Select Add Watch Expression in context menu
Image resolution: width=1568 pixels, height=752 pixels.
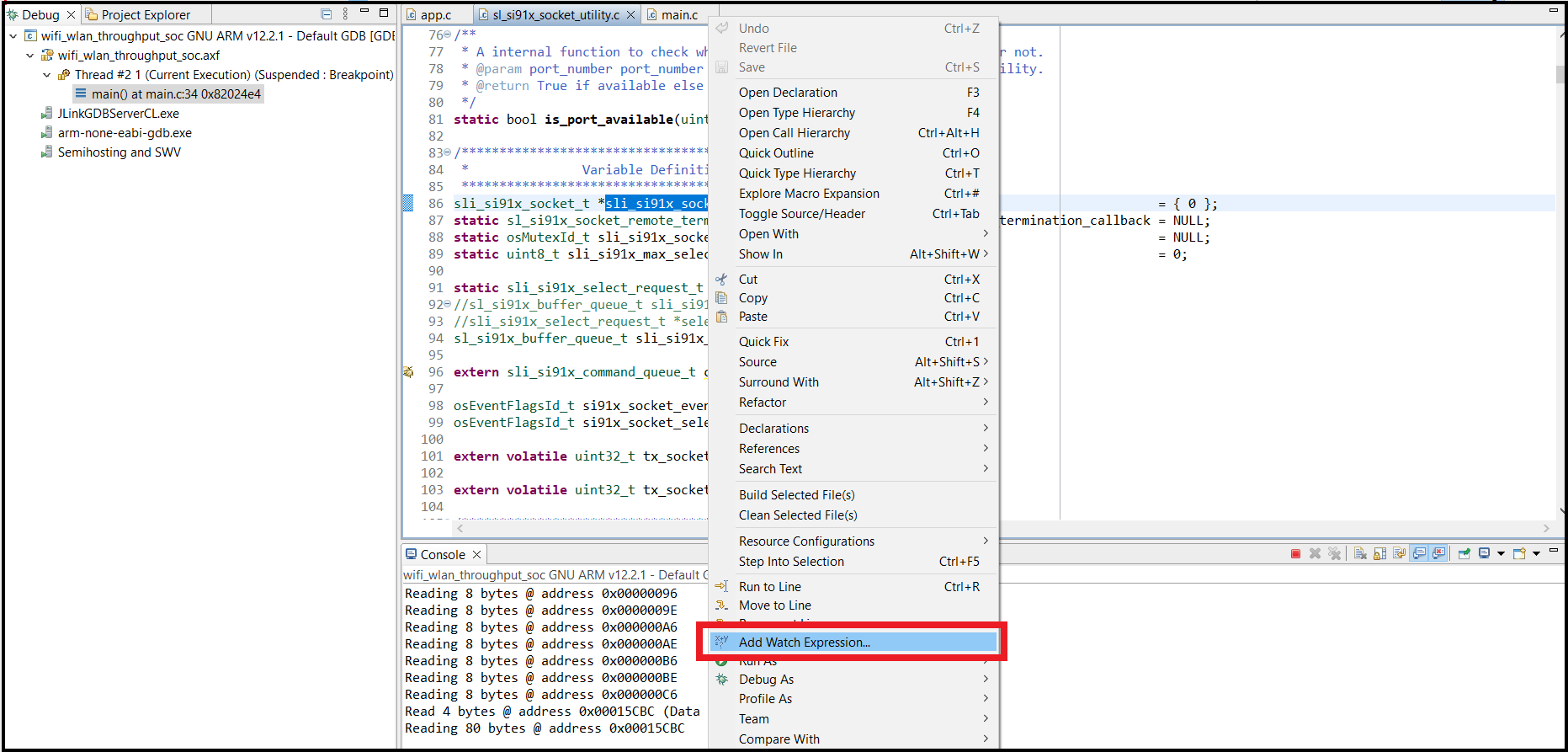coord(804,643)
